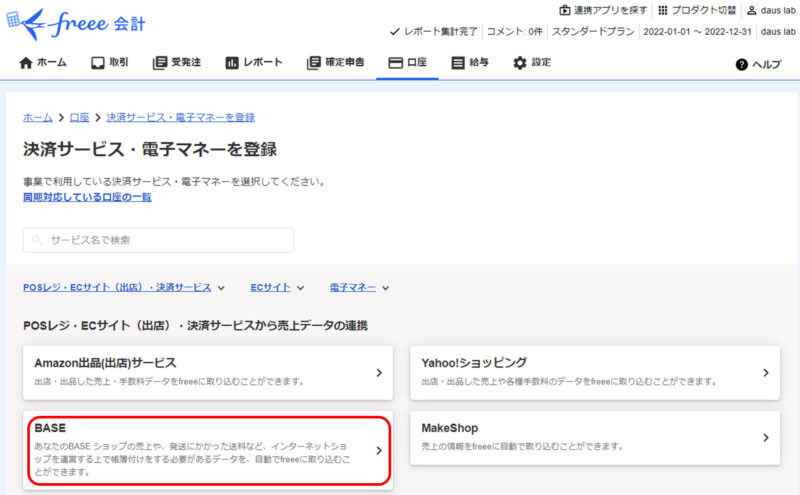The image size is (800, 495).
Task: Select the Yahoo!ショッピング title
Action: (474, 363)
